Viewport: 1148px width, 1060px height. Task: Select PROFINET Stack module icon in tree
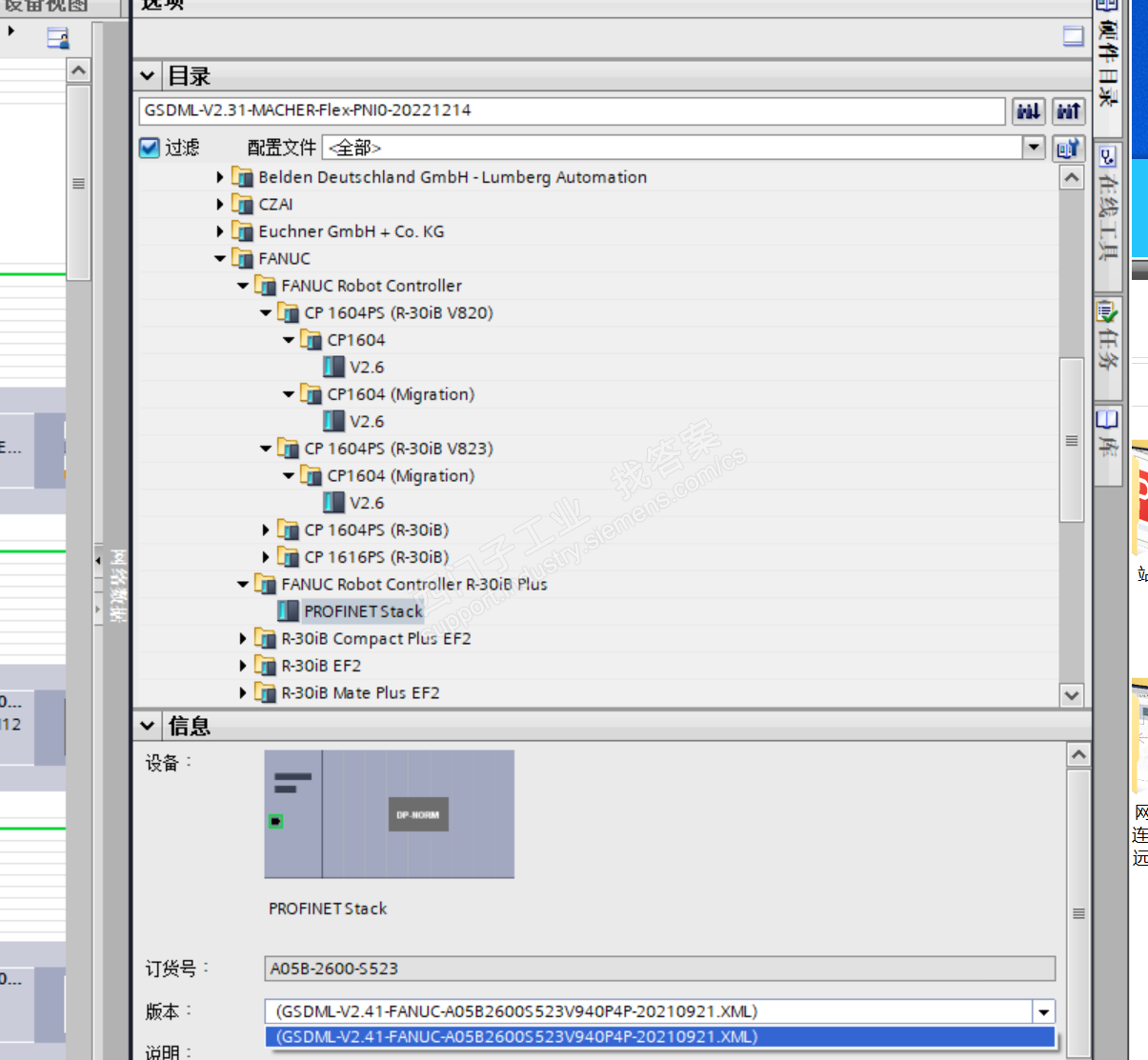tap(288, 611)
